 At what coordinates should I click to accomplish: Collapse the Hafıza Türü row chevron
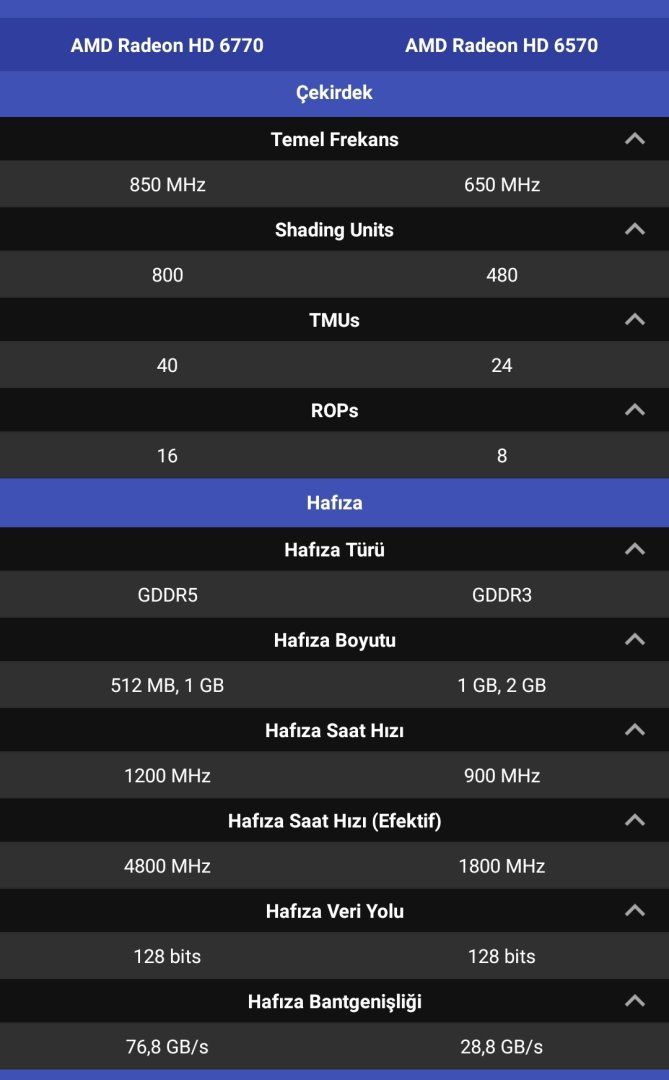634,549
